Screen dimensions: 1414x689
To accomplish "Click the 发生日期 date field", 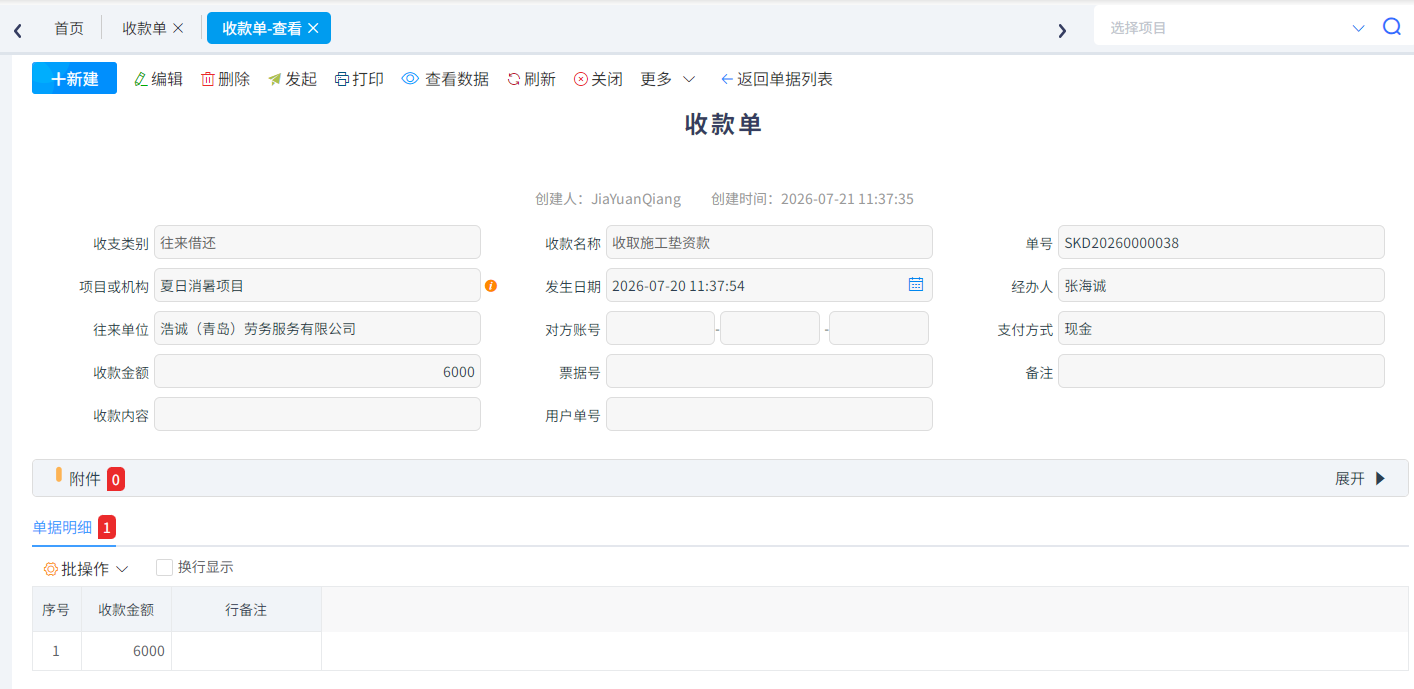I will 769,285.
